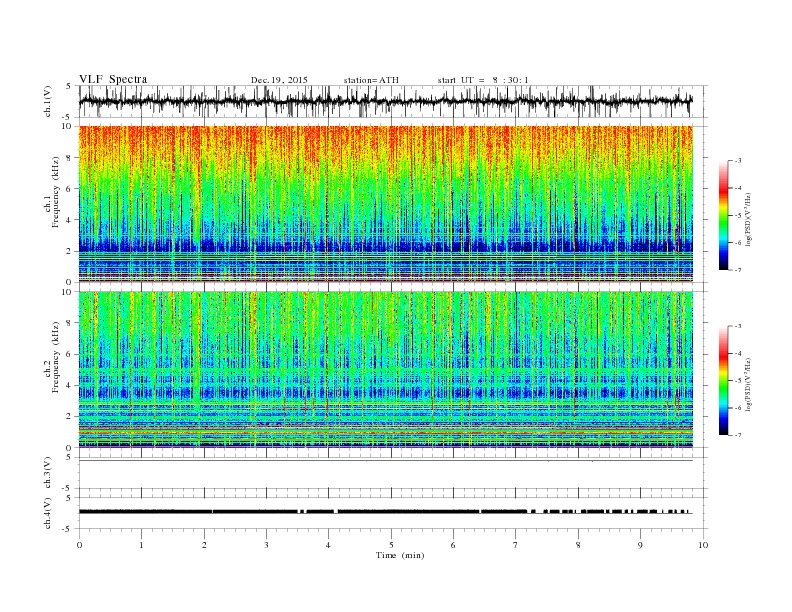
Task: Click the "6" tick on the time axis
Action: pos(454,545)
